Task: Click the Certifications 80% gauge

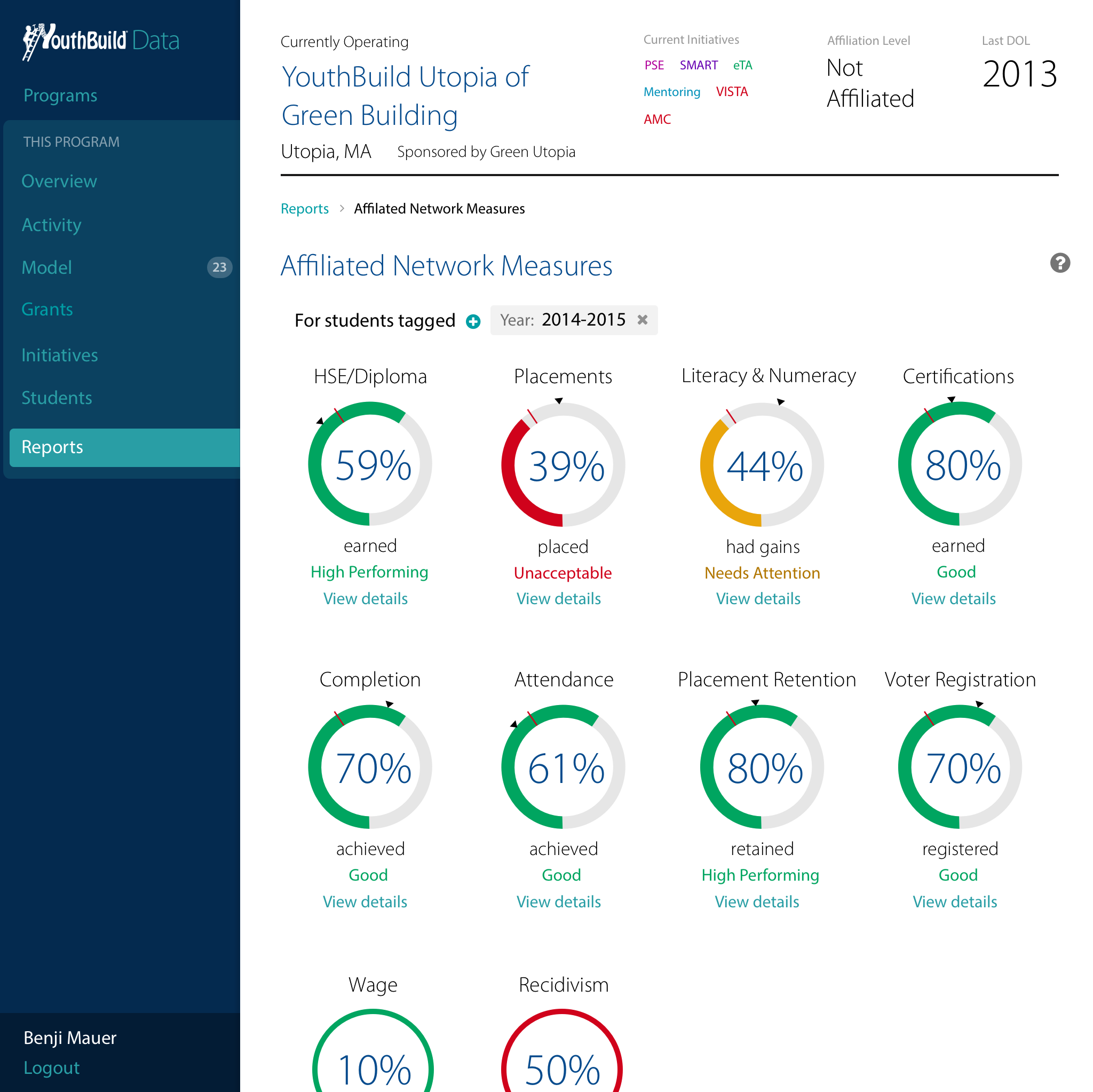Action: (x=960, y=464)
